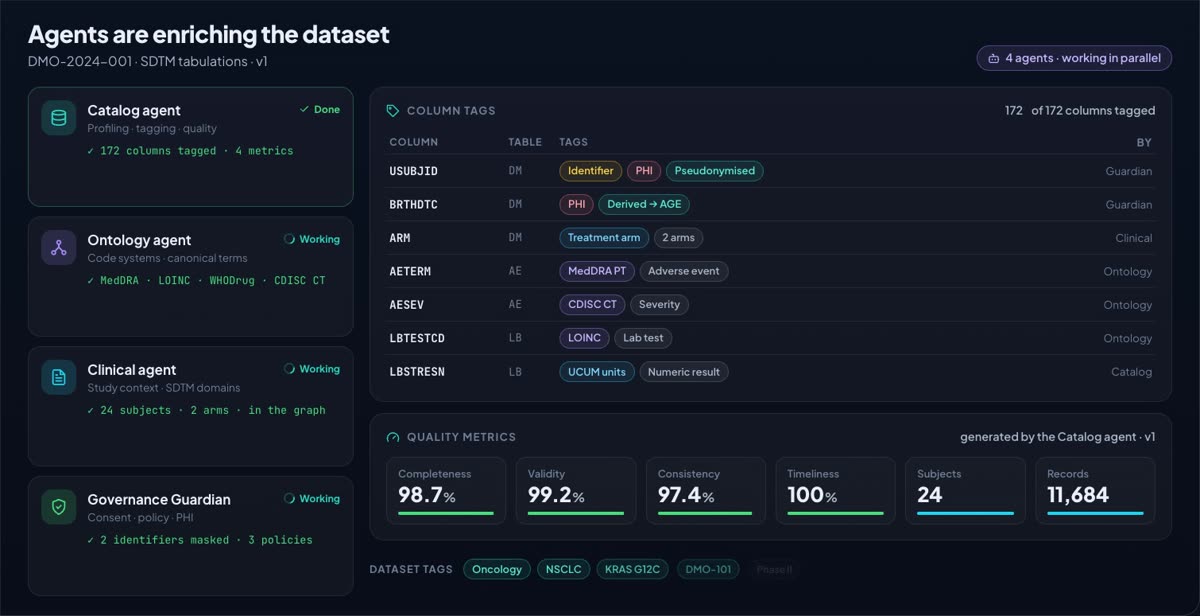This screenshot has height=616, width=1200.
Task: Click the USUBJID column name
Action: click(413, 171)
